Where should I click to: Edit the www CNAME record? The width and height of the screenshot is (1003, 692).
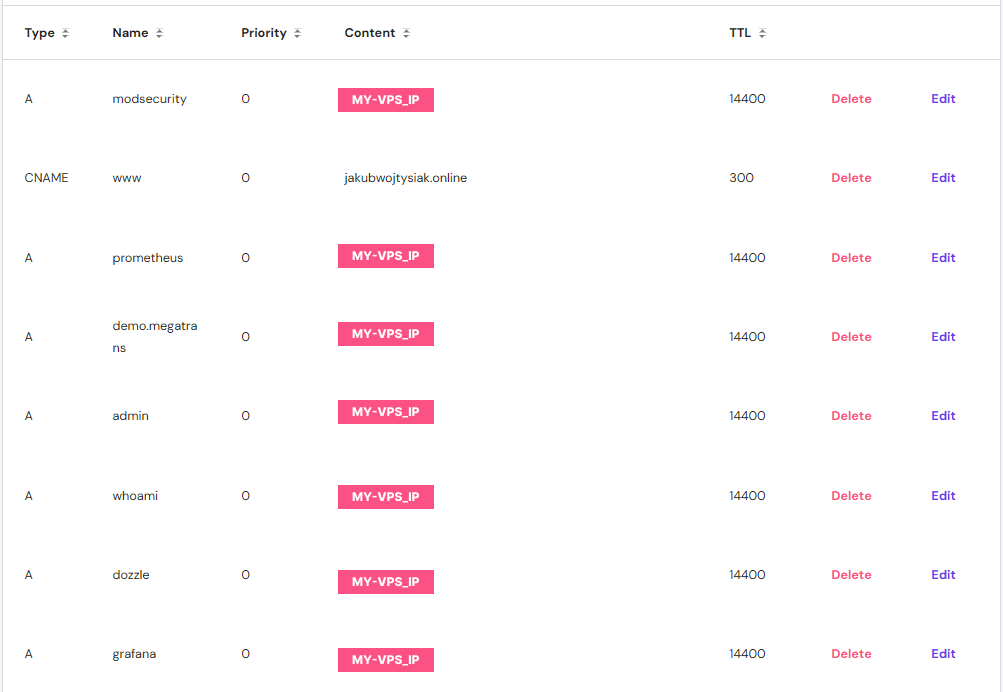943,178
